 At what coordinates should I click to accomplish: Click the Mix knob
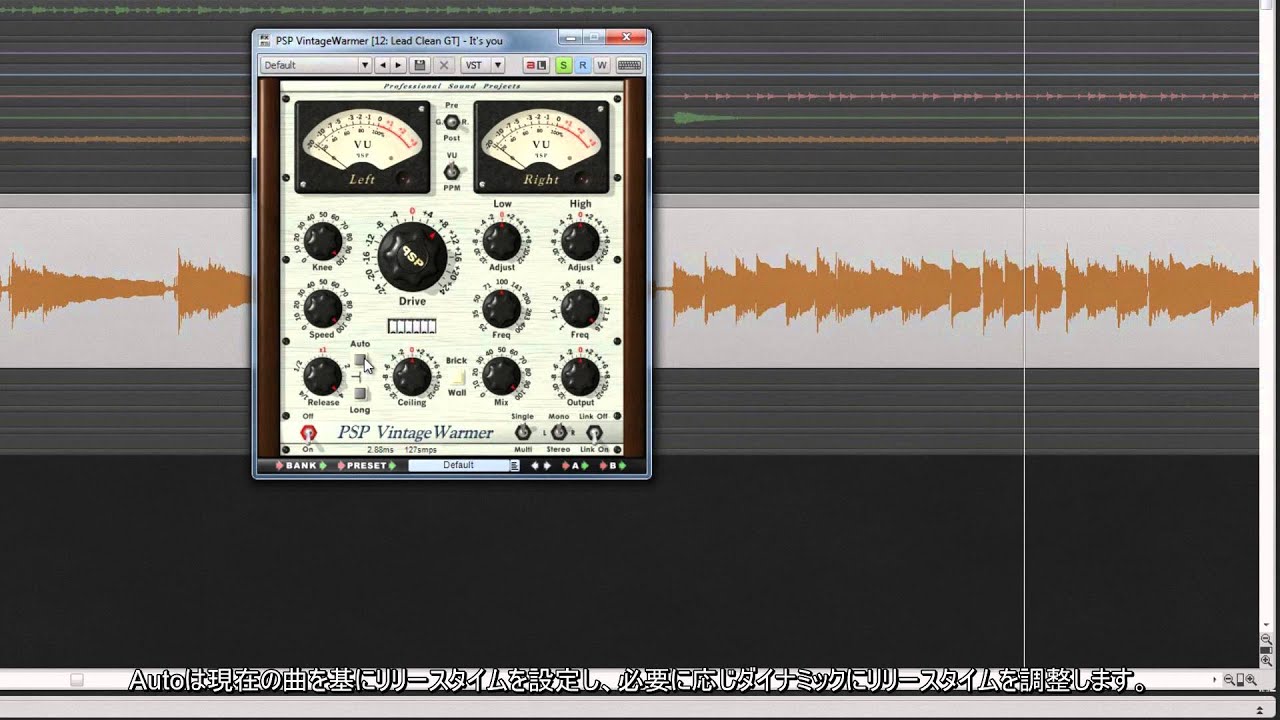coord(501,376)
